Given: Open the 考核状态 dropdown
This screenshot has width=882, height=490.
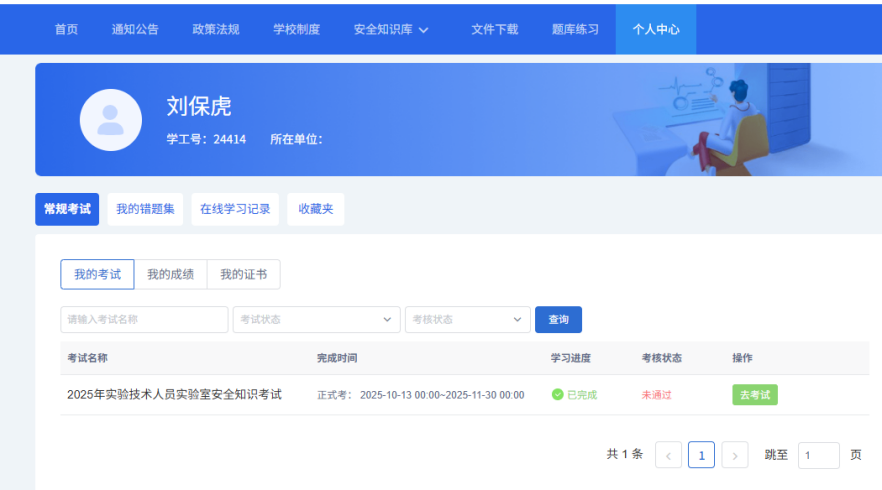Looking at the screenshot, I should coord(467,319).
